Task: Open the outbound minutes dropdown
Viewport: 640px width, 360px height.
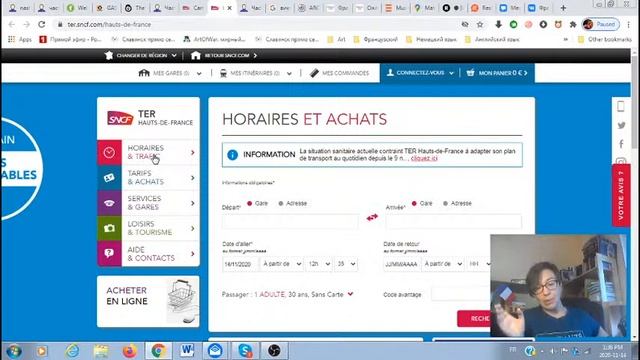Action: pyautogui.click(x=346, y=264)
